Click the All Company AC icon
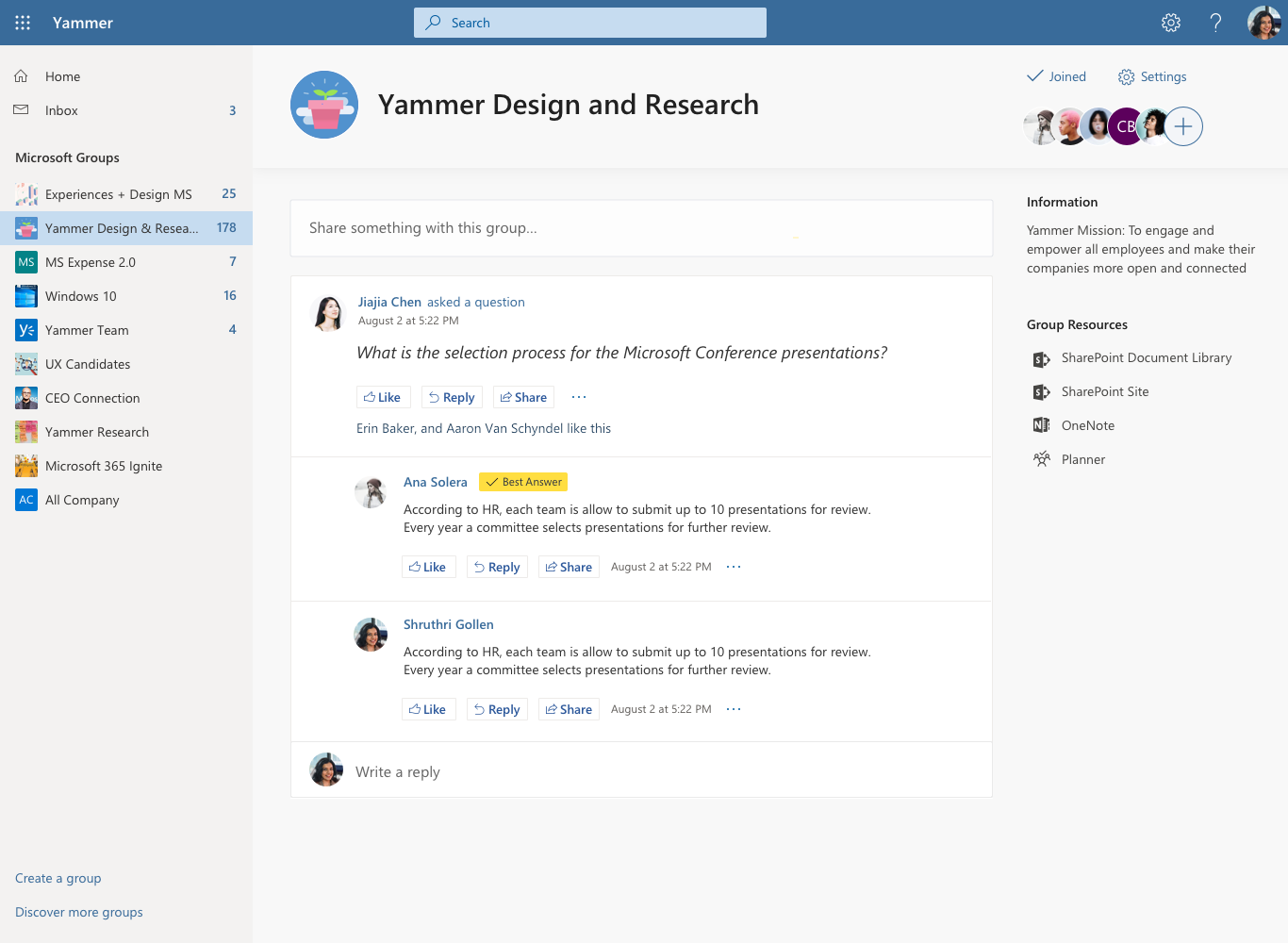Screen dimensions: 1288x943 26,500
